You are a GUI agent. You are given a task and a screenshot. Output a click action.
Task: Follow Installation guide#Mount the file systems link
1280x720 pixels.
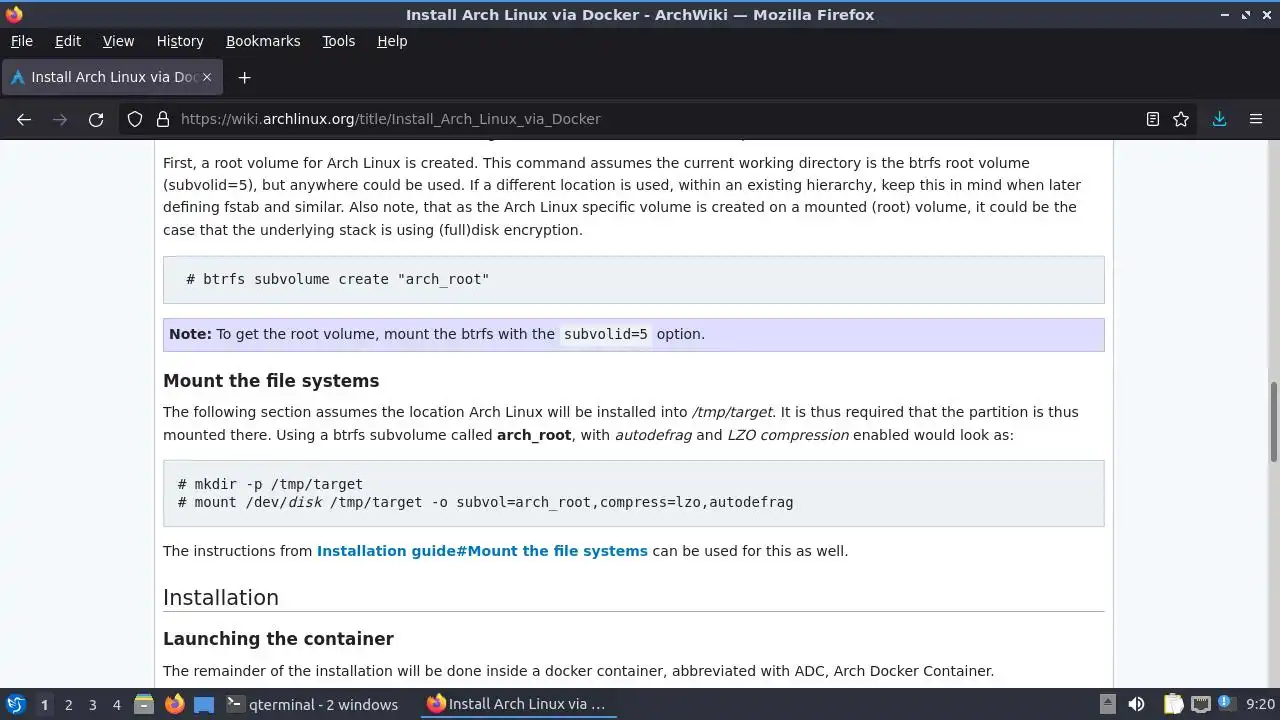pyautogui.click(x=482, y=551)
